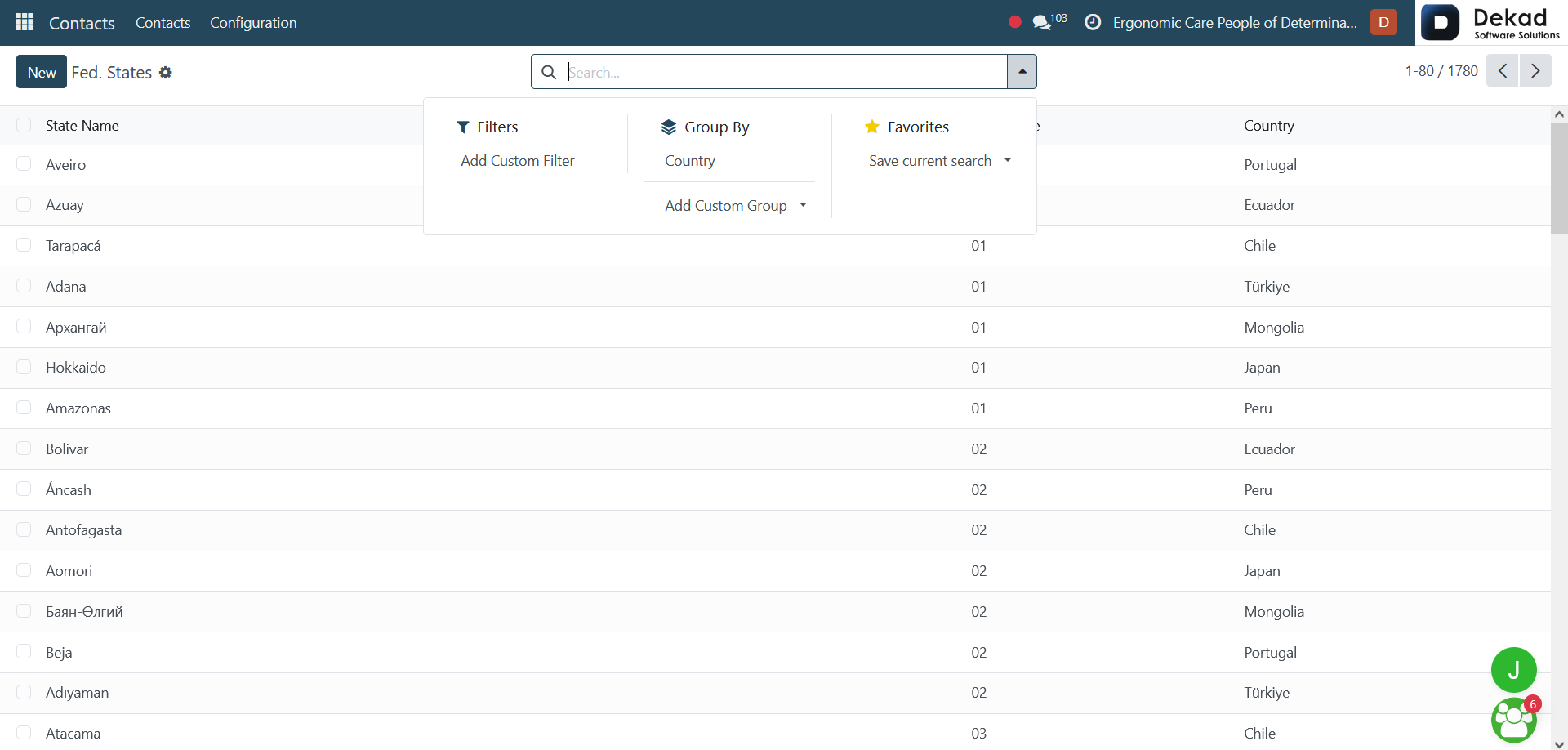The width and height of the screenshot is (1568, 750).
Task: Open the Архангай state record
Action: point(76,327)
